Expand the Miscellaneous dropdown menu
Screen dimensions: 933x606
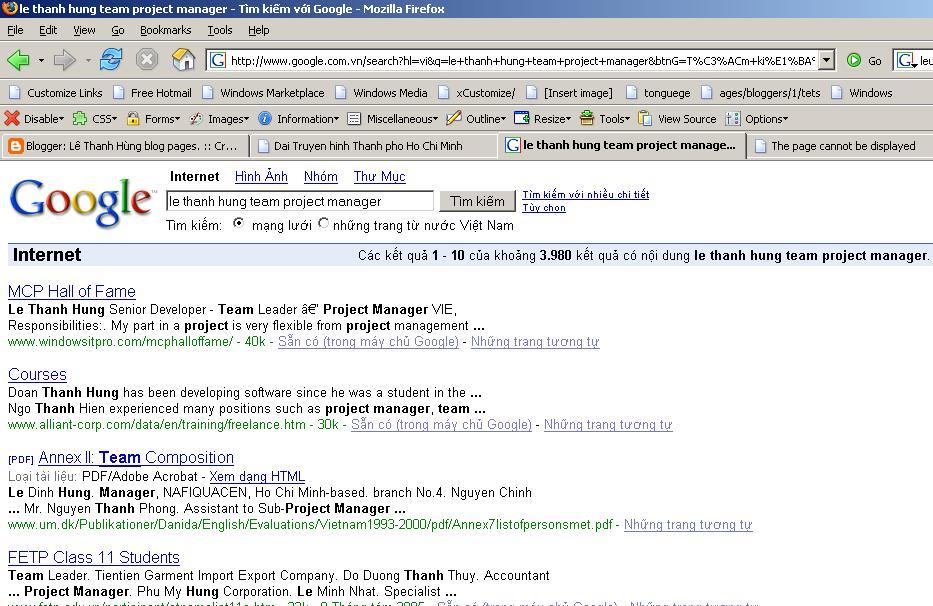[435, 119]
